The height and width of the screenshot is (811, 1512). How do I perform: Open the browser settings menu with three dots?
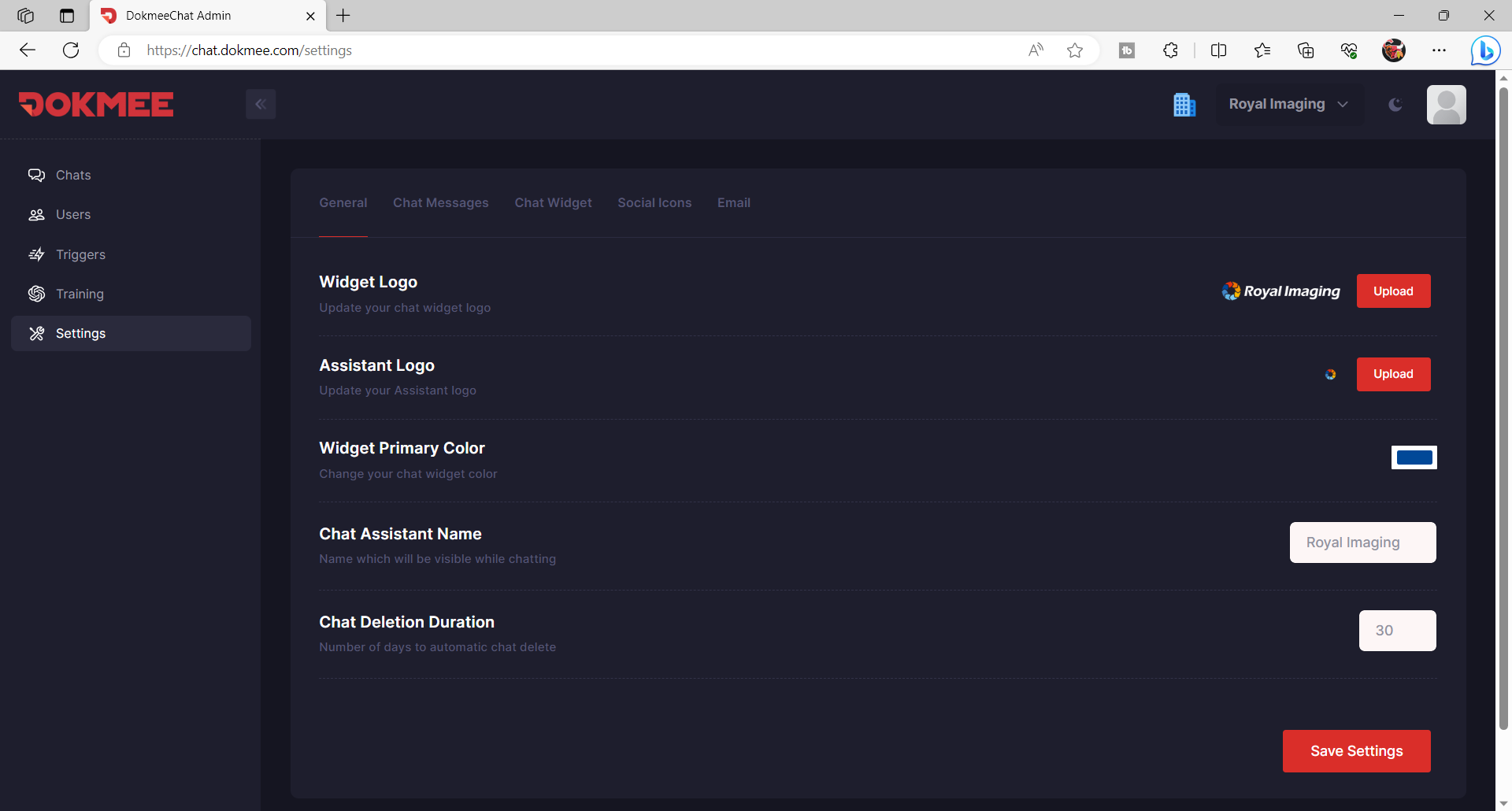pos(1440,50)
